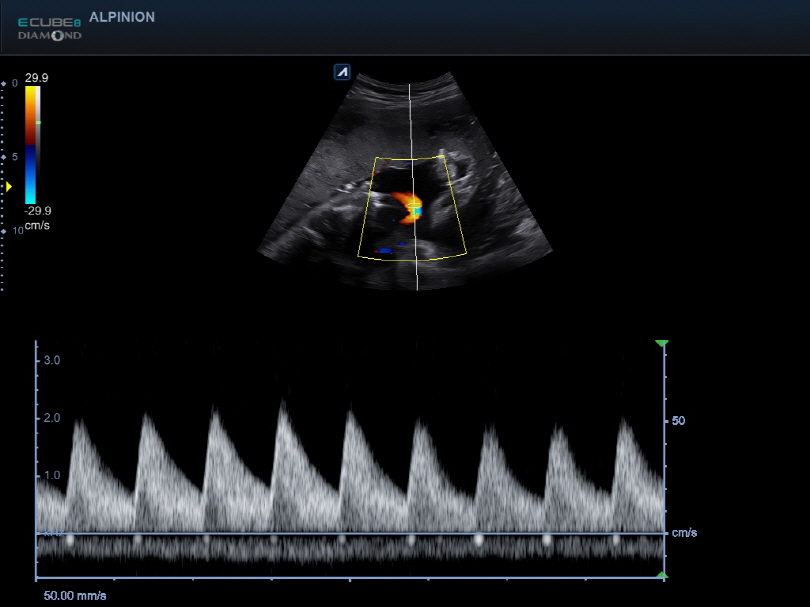
Task: Click the color Doppler velocity color bar
Action: pos(33,145)
